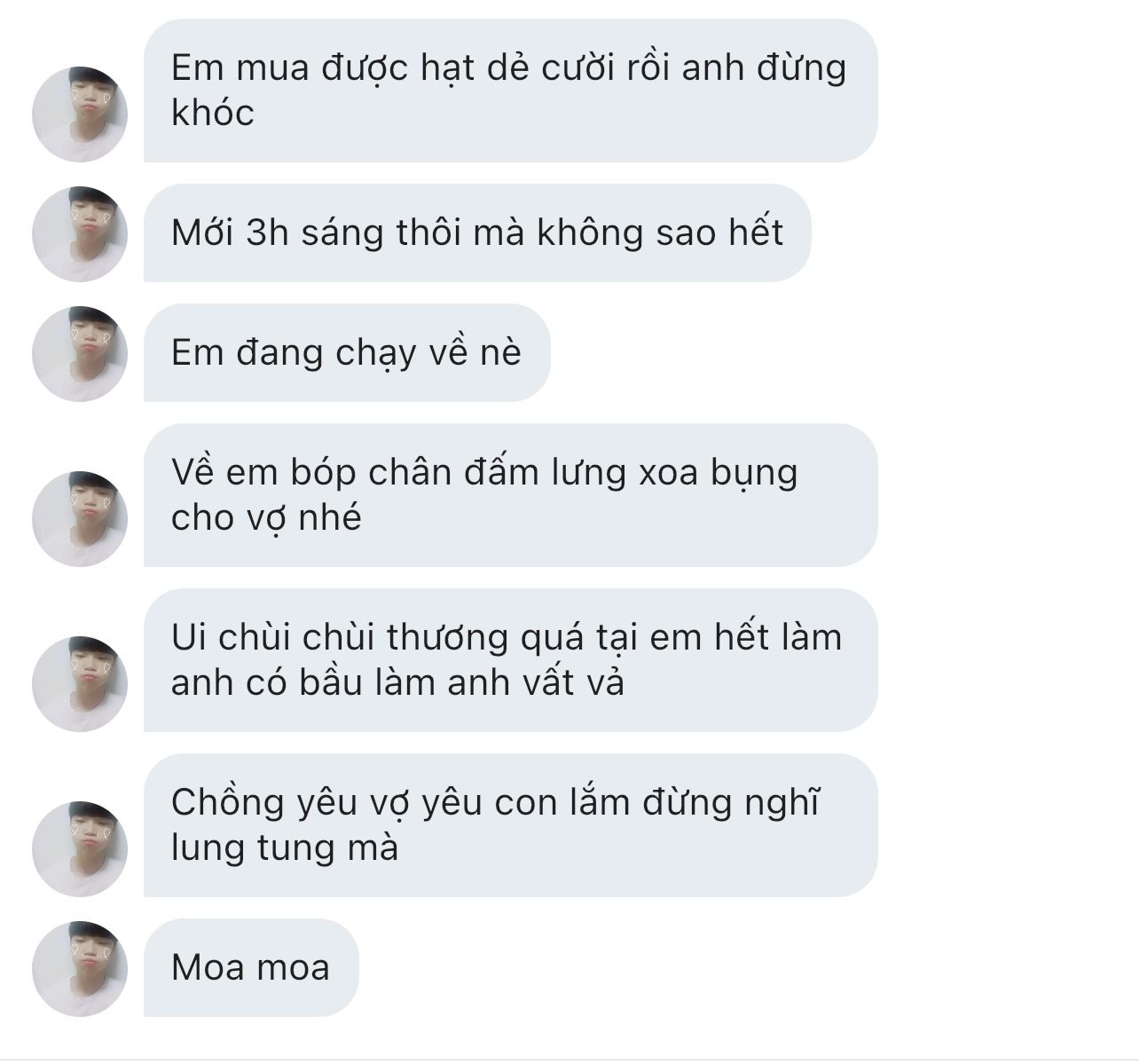This screenshot has width=1139, height=1064.
Task: Open sender avatar beside 'bóp chân đấm lưng' message
Action: [80, 518]
